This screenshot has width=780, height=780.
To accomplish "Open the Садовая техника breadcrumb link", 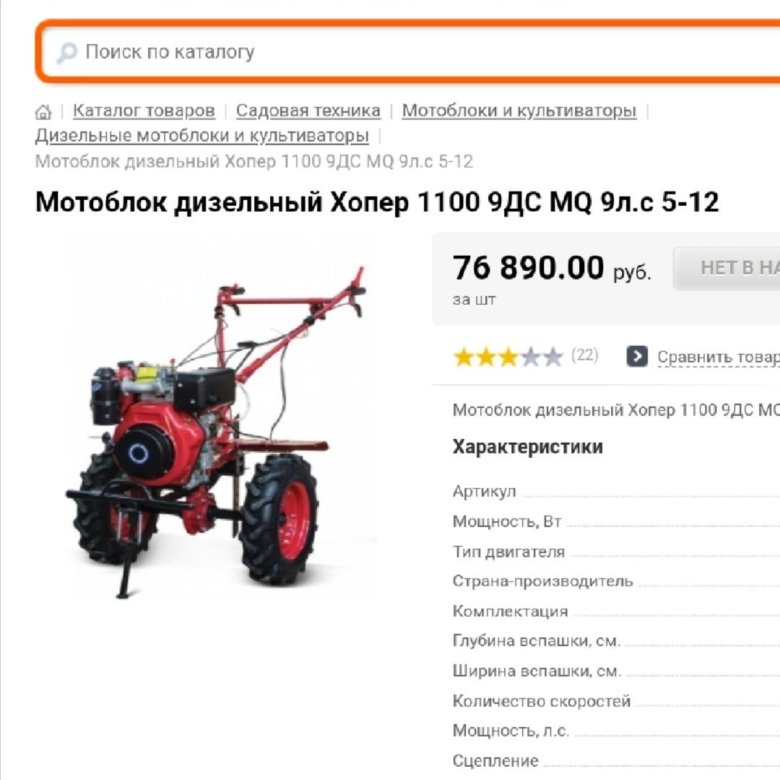I will point(308,111).
